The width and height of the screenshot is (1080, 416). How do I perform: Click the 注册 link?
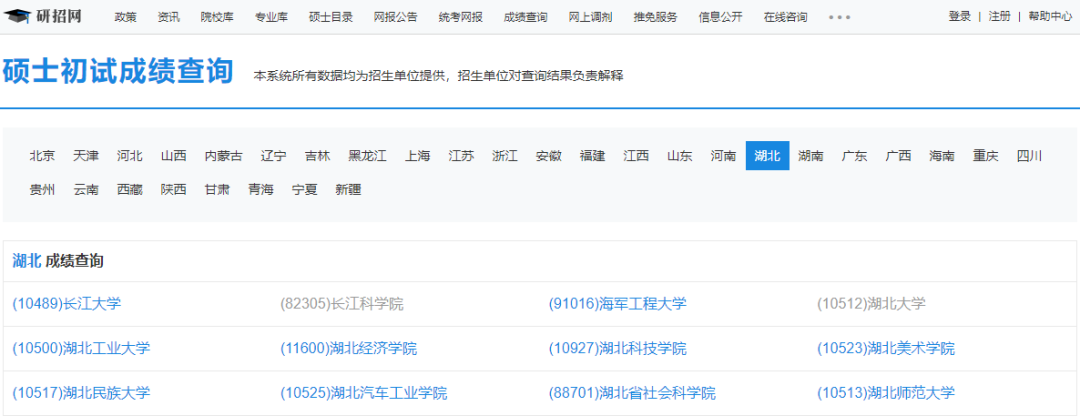coord(999,17)
